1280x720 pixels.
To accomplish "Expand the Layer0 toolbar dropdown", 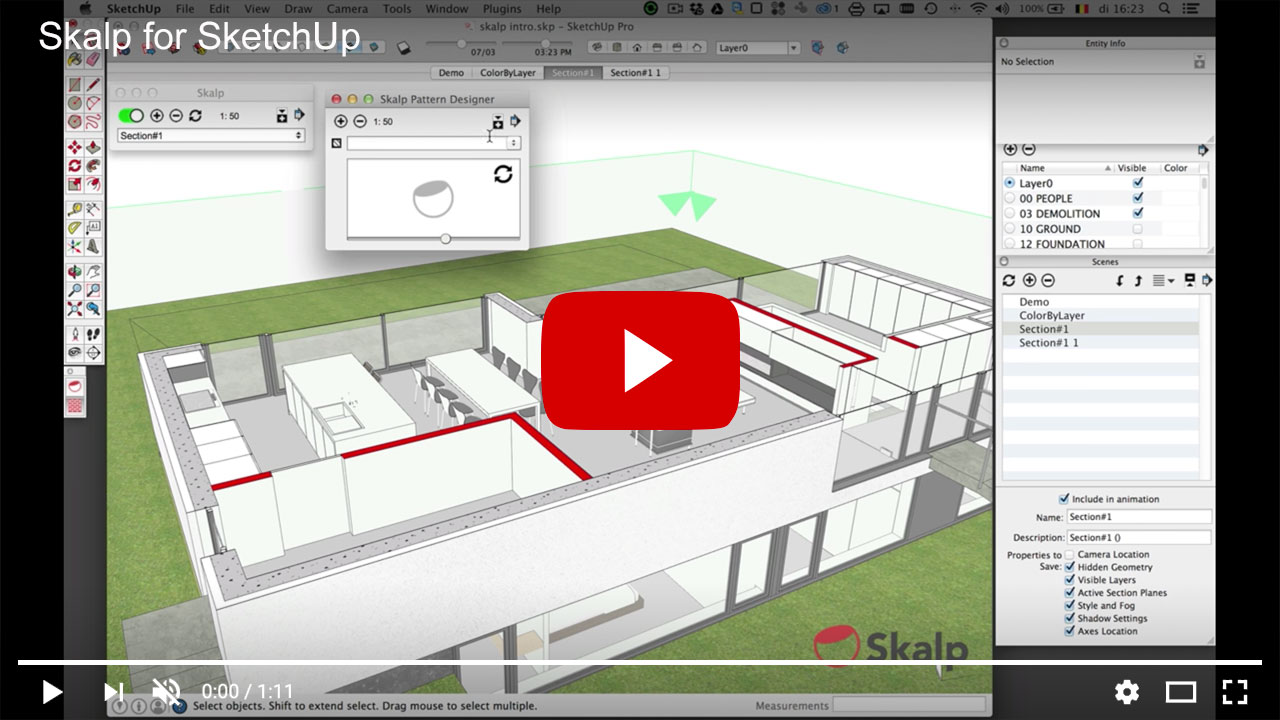I will click(794, 48).
